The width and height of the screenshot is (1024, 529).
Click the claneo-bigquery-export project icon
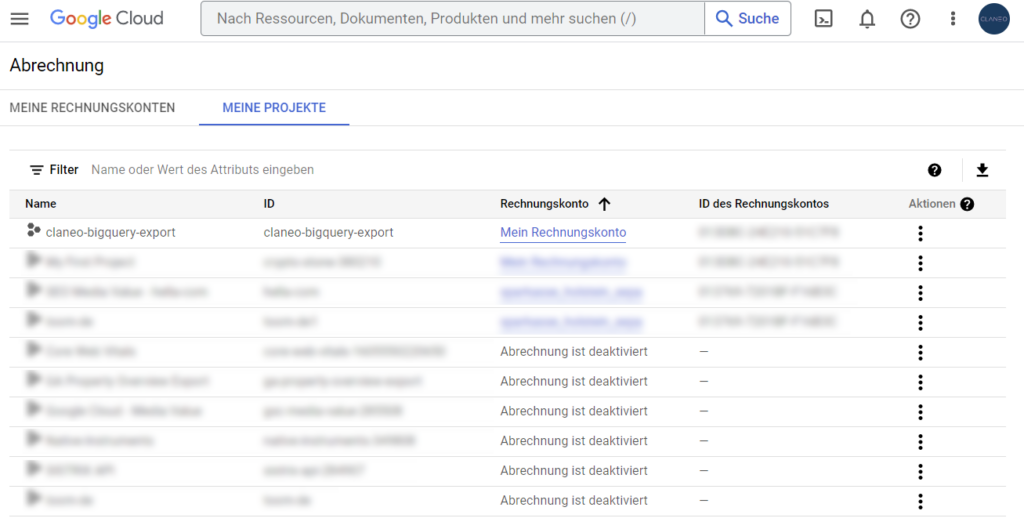pos(33,231)
